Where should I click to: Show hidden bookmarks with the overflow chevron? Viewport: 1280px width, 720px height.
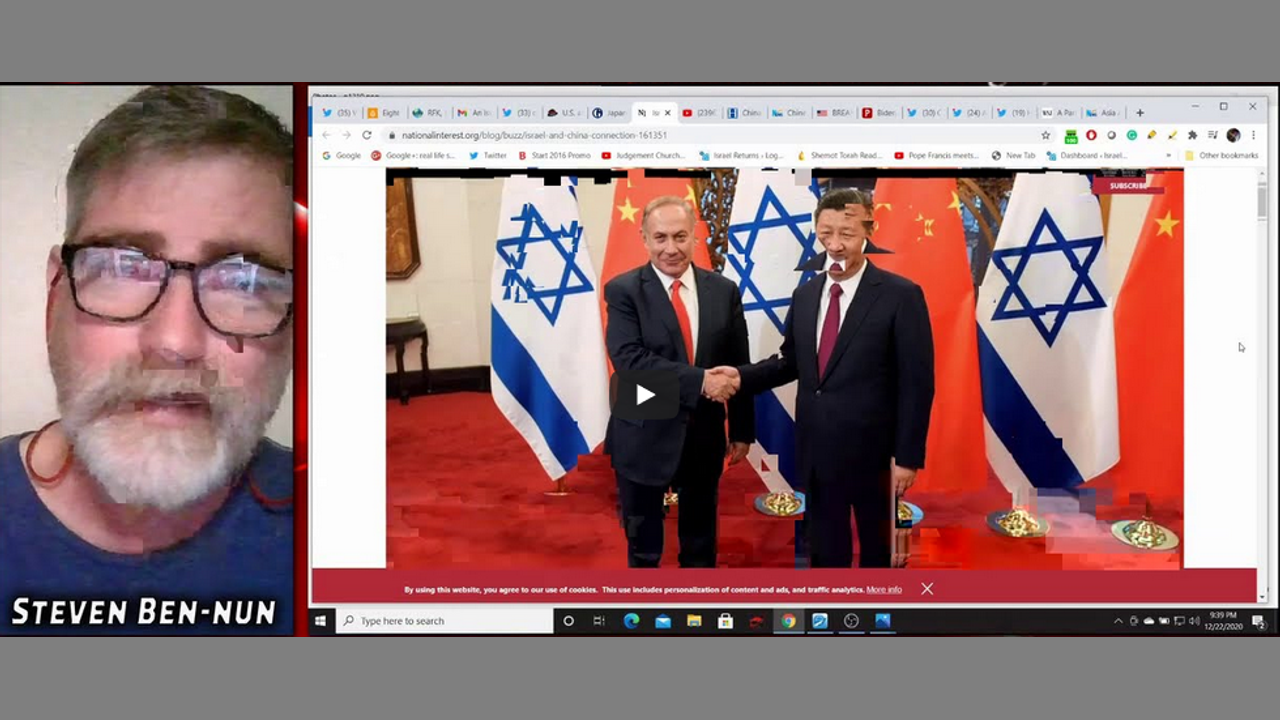[1169, 156]
